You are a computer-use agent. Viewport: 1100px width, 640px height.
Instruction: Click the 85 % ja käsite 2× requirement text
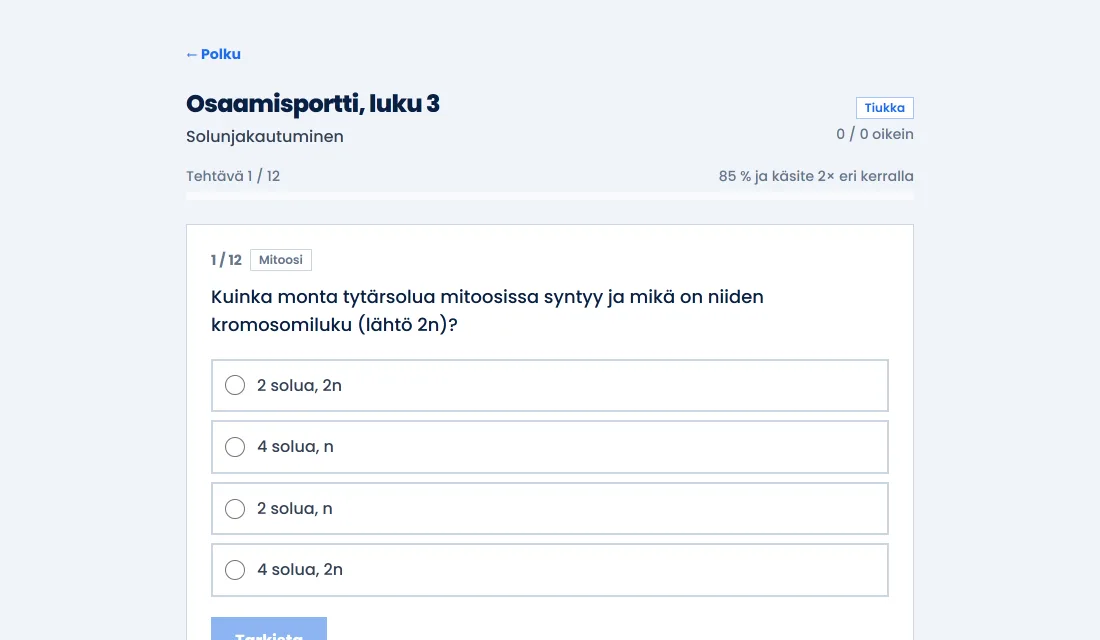[x=816, y=176]
